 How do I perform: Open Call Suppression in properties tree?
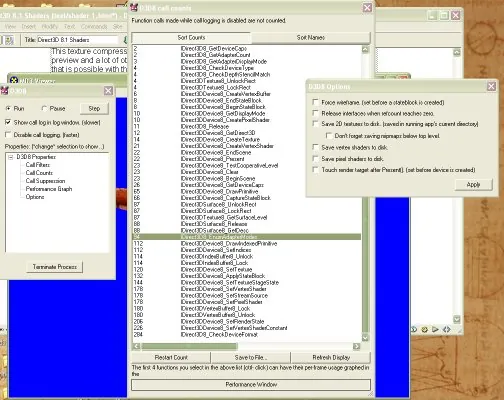pos(45,181)
